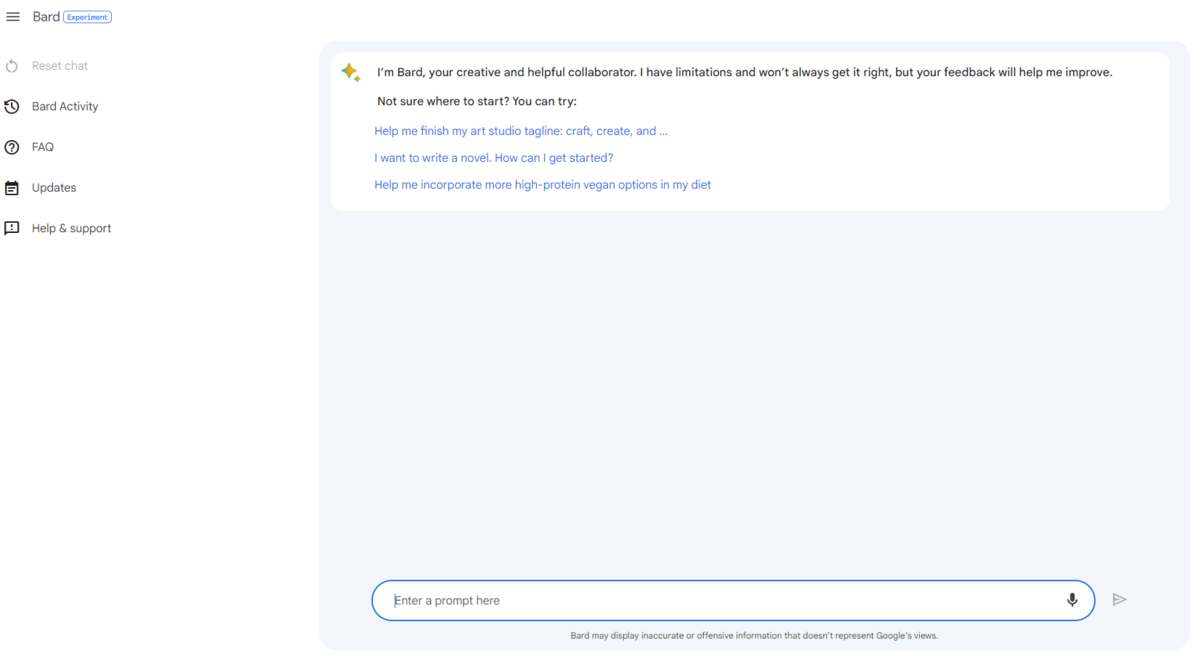The image size is (1200, 656).
Task: Focus the Enter a prompt here field
Action: coord(733,600)
